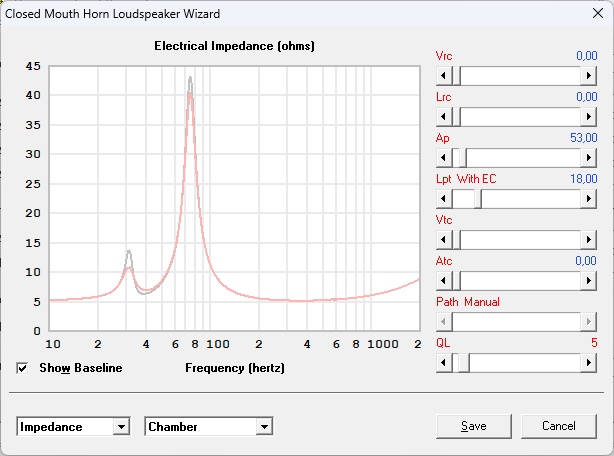Click the Lpt slider thumb

(478, 199)
